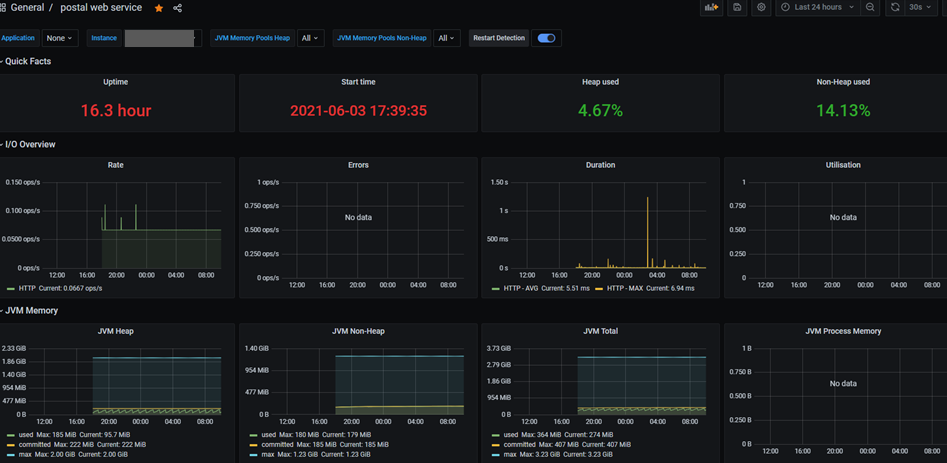Image resolution: width=947 pixels, height=463 pixels.
Task: Toggle committed series in JVM Heap legend
Action: point(34,444)
